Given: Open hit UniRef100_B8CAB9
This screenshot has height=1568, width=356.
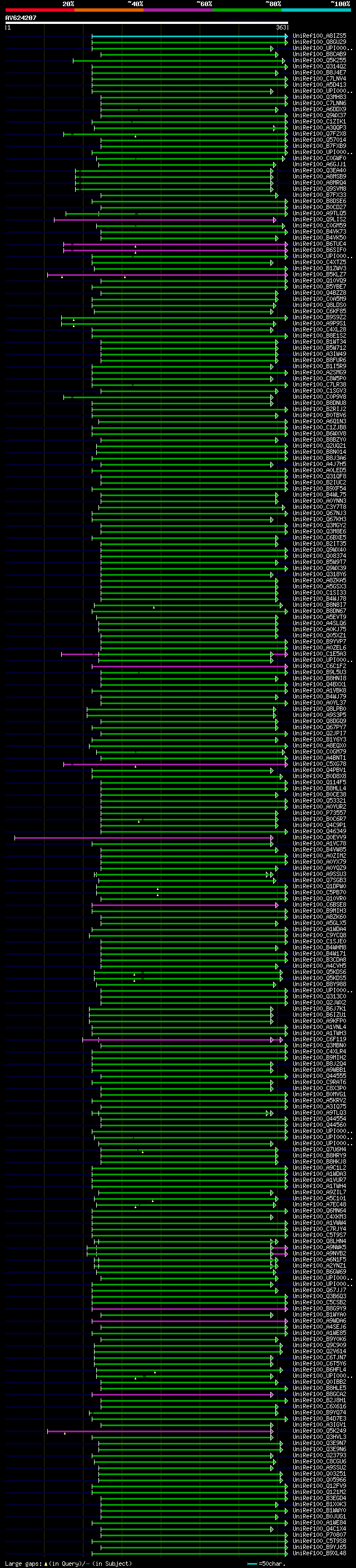Looking at the screenshot, I should click(319, 54).
